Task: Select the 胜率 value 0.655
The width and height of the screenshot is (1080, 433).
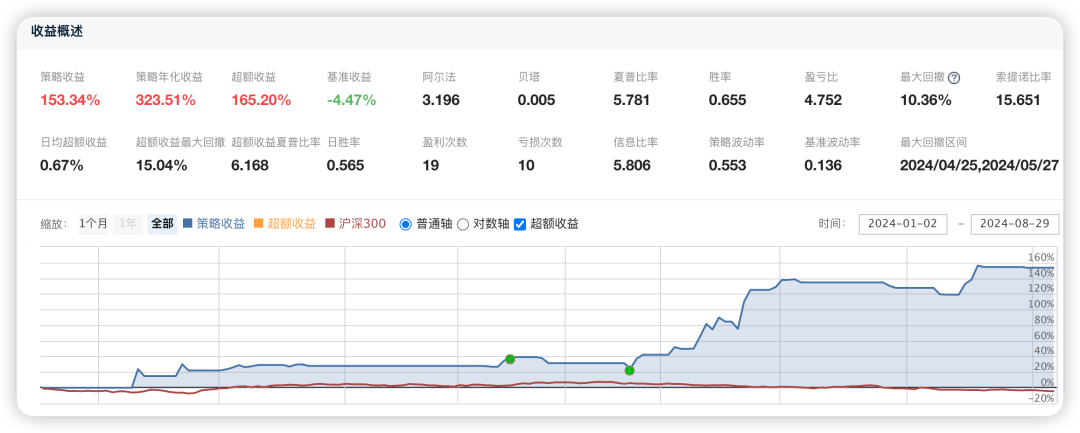Action: coord(727,100)
